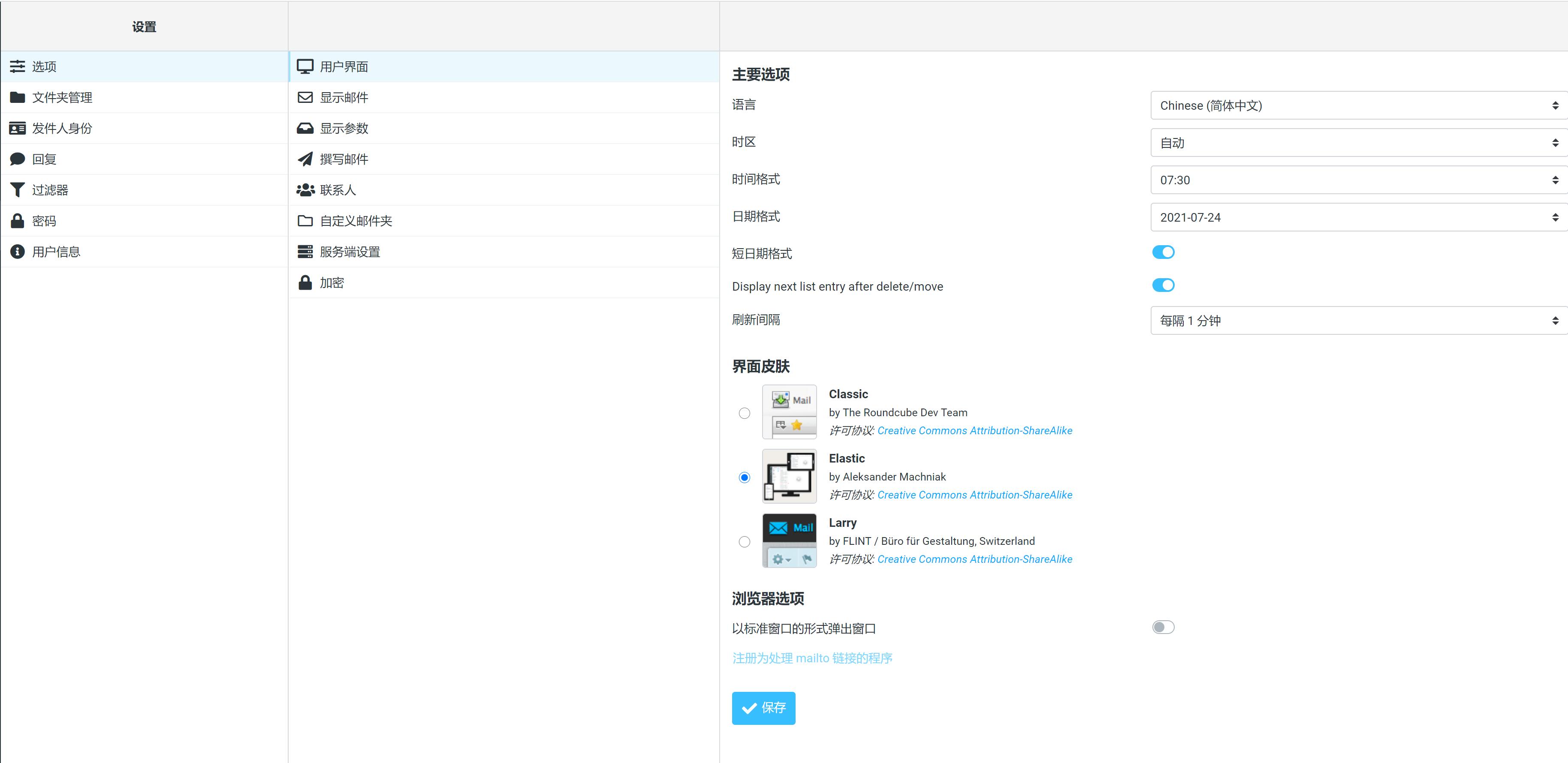Click the Larry skin thumbnail image
Screen dimensions: 1568x763
[789, 540]
